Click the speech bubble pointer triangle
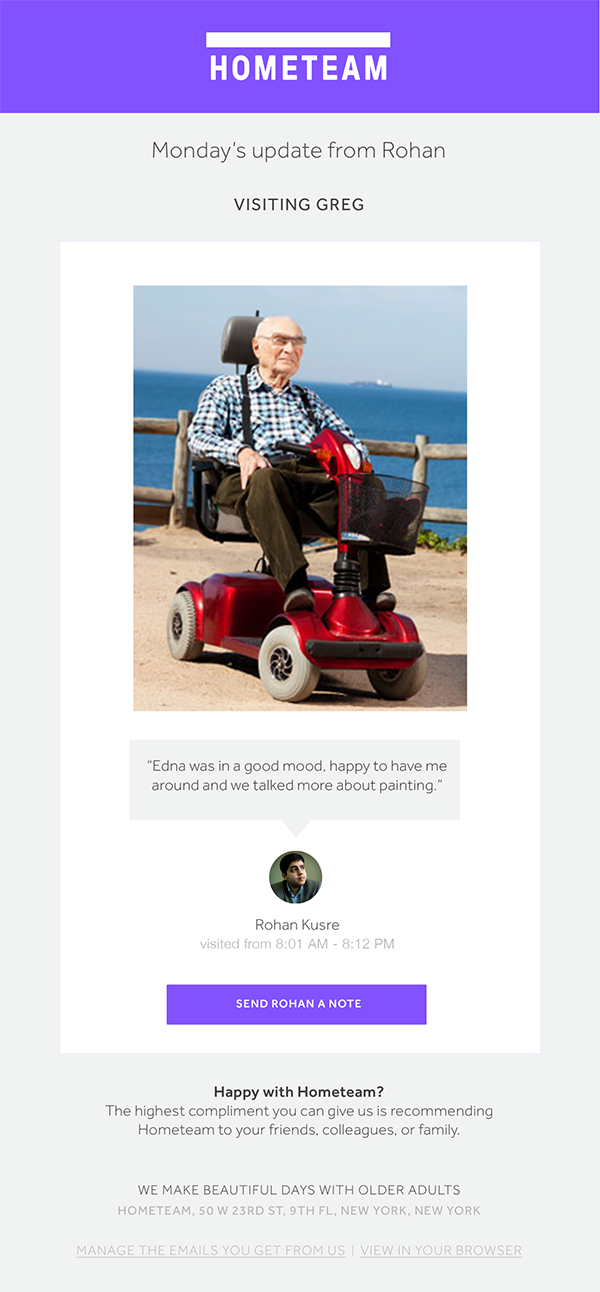The width and height of the screenshot is (600, 1292). pyautogui.click(x=295, y=828)
